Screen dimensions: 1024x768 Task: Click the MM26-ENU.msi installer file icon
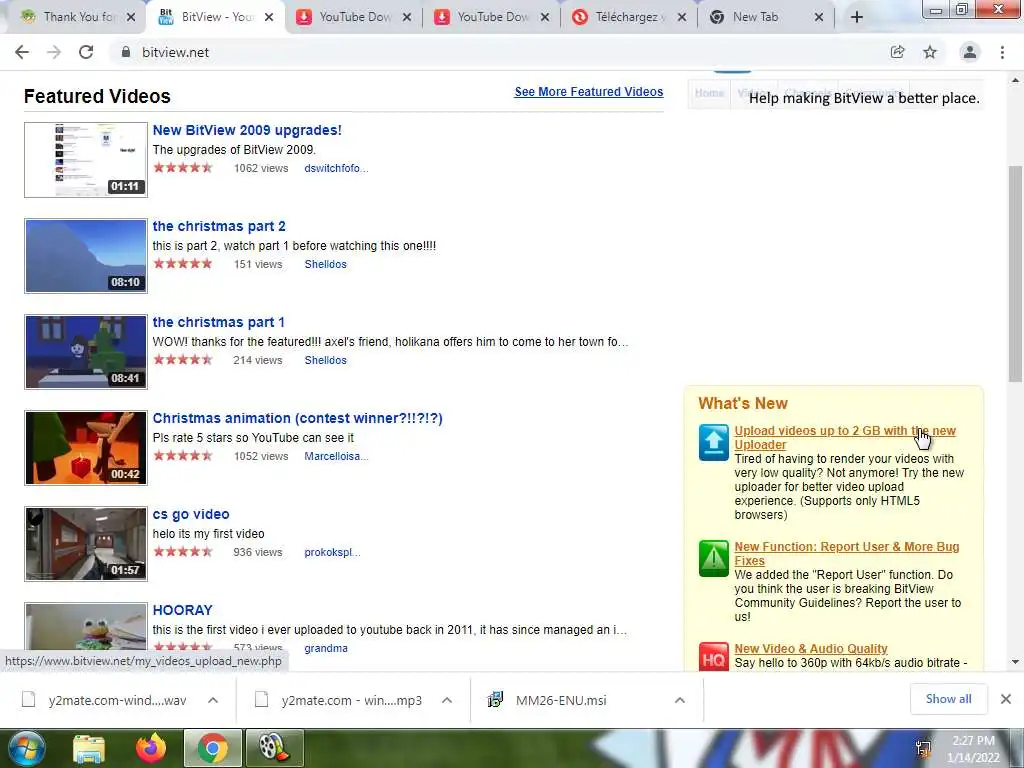tap(496, 700)
